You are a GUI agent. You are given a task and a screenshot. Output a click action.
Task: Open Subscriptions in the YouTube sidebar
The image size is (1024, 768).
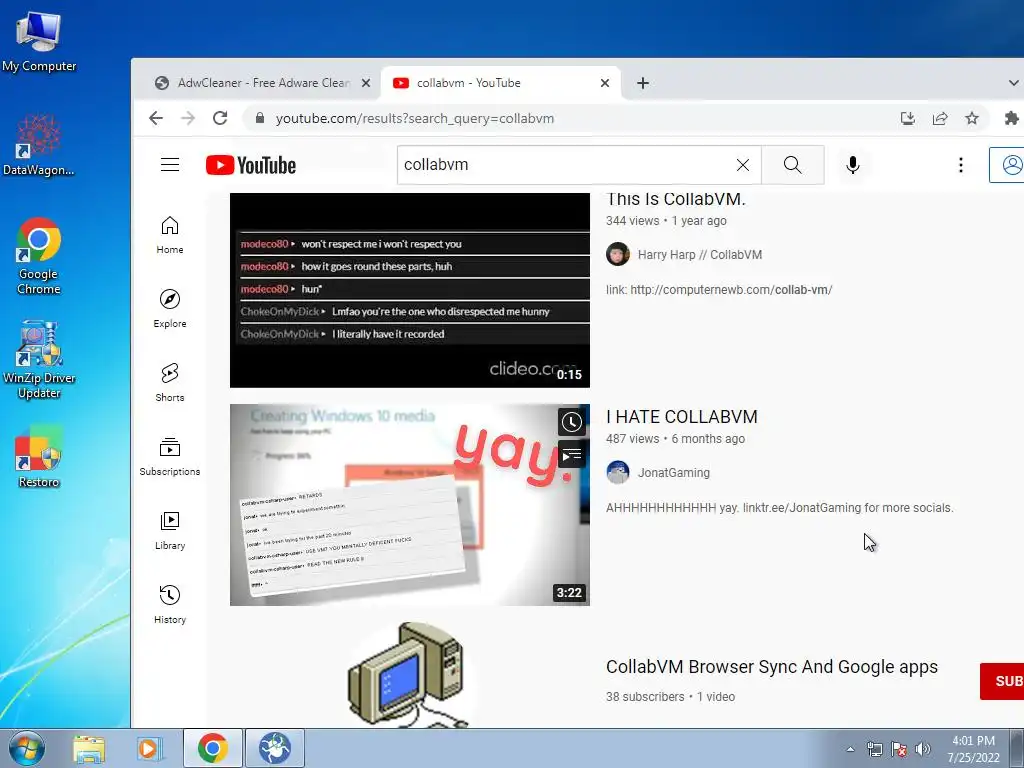tap(170, 456)
